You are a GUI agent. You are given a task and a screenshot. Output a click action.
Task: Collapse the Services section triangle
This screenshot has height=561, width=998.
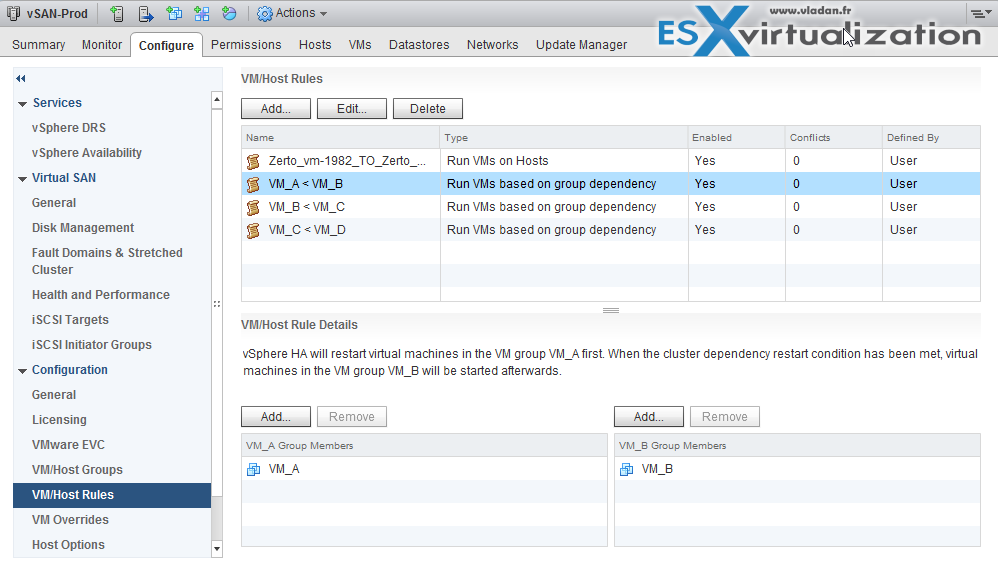pos(22,104)
